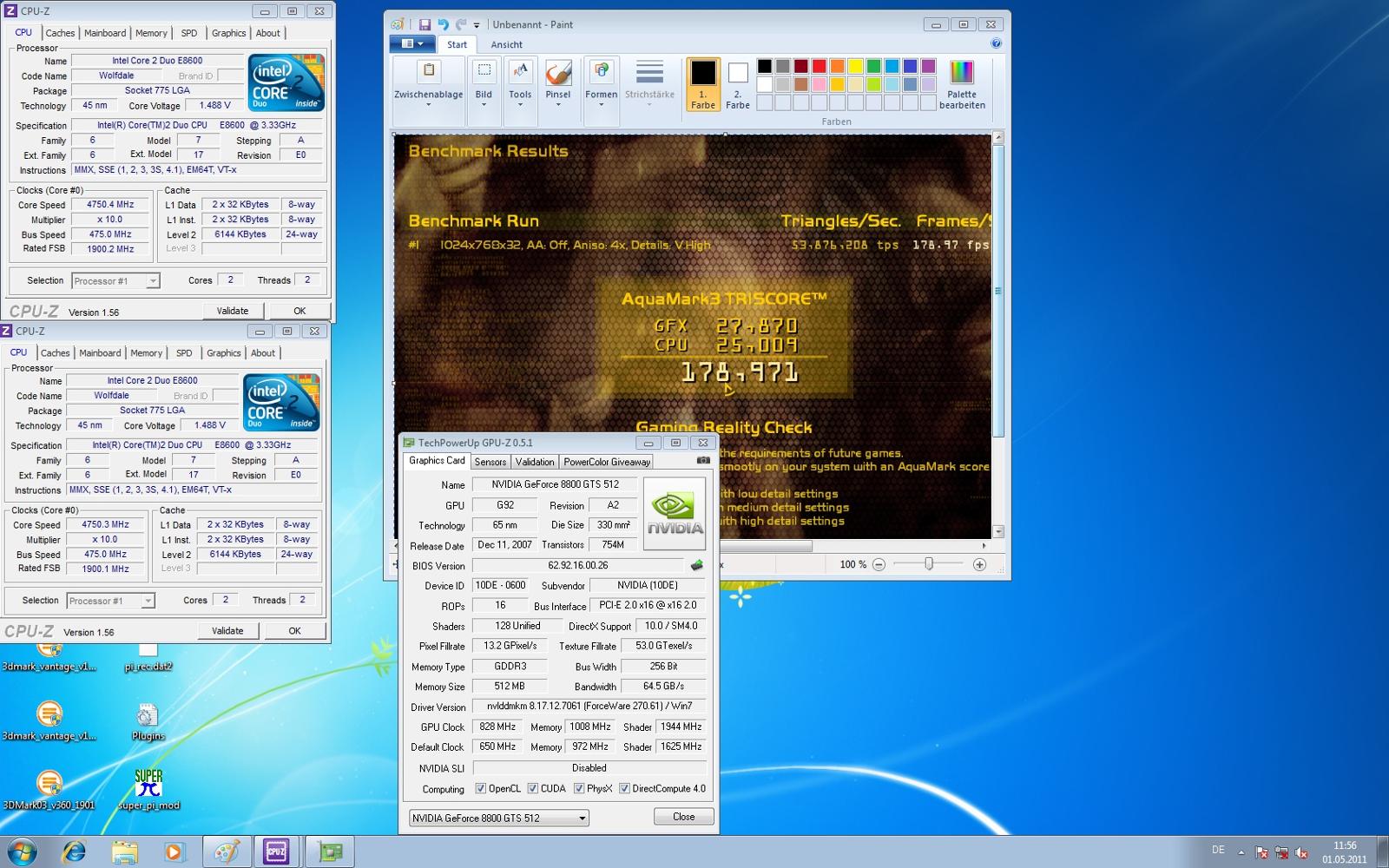This screenshot has height=868, width=1389.
Task: Switch to the Ansicht tab in Paint
Action: click(506, 44)
